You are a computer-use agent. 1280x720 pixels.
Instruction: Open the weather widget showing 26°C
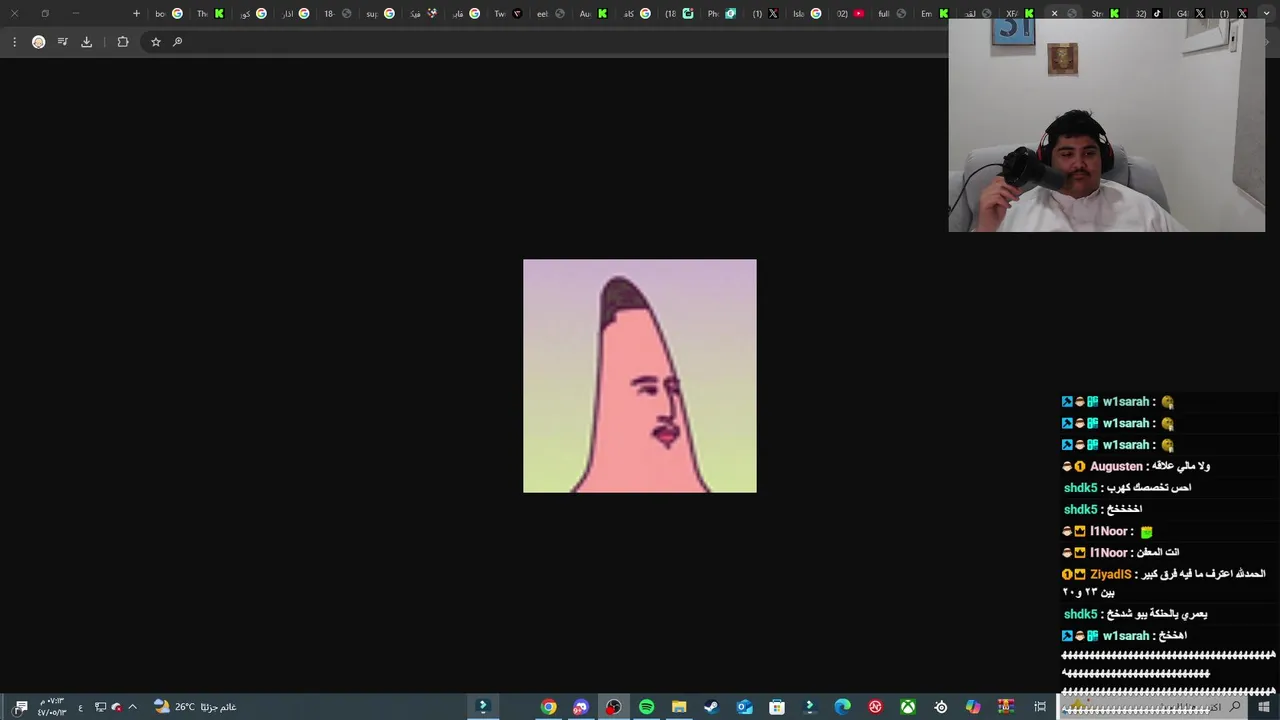195,707
